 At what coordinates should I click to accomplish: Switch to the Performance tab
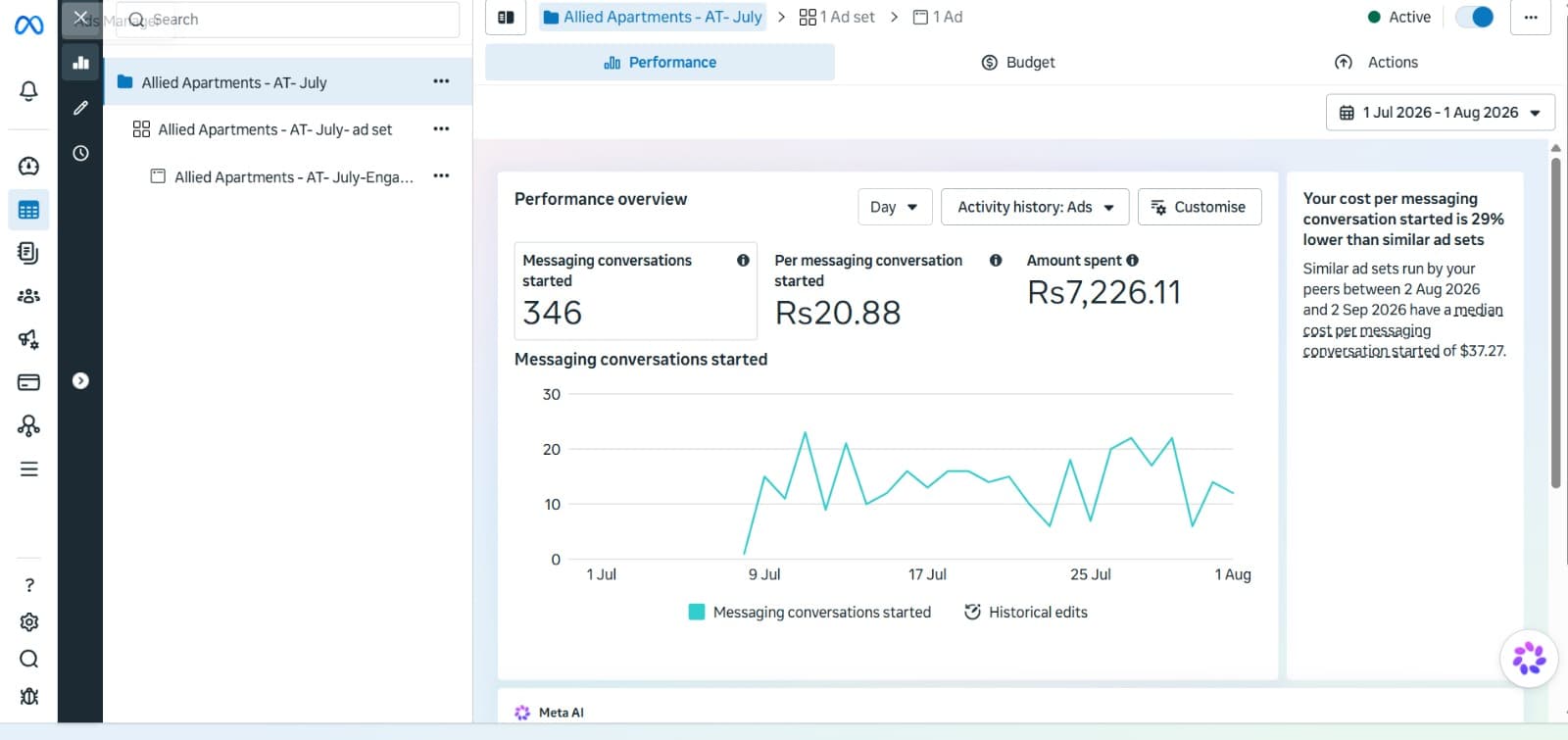click(661, 63)
